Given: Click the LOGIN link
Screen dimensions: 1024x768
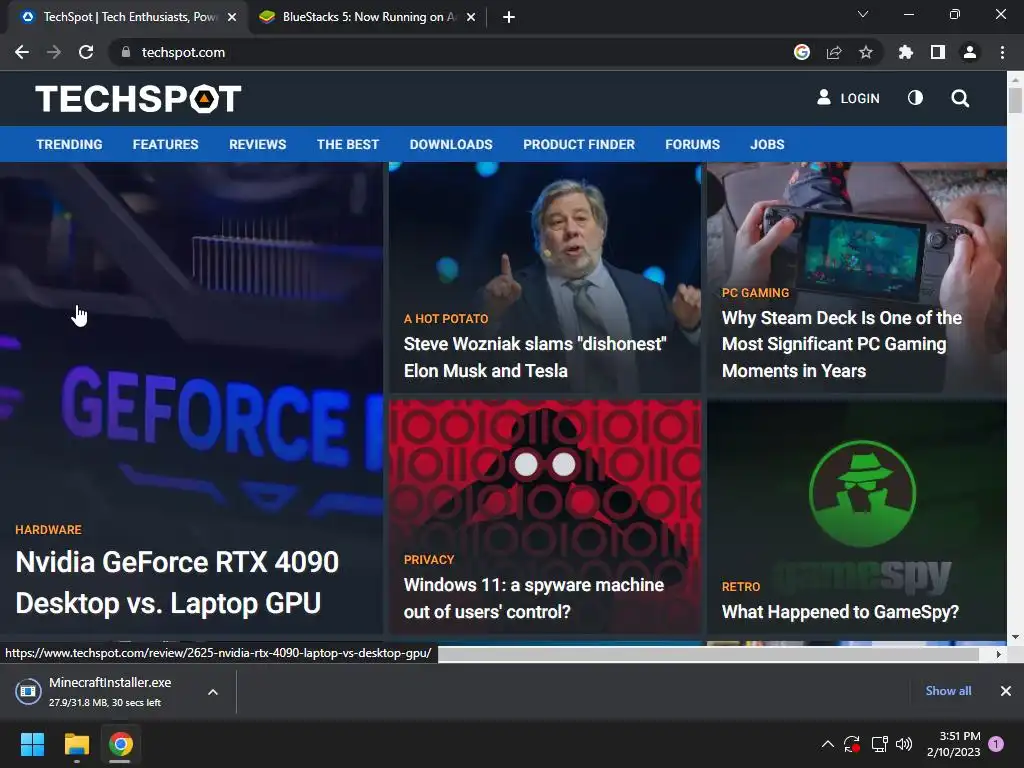Looking at the screenshot, I should [x=848, y=98].
